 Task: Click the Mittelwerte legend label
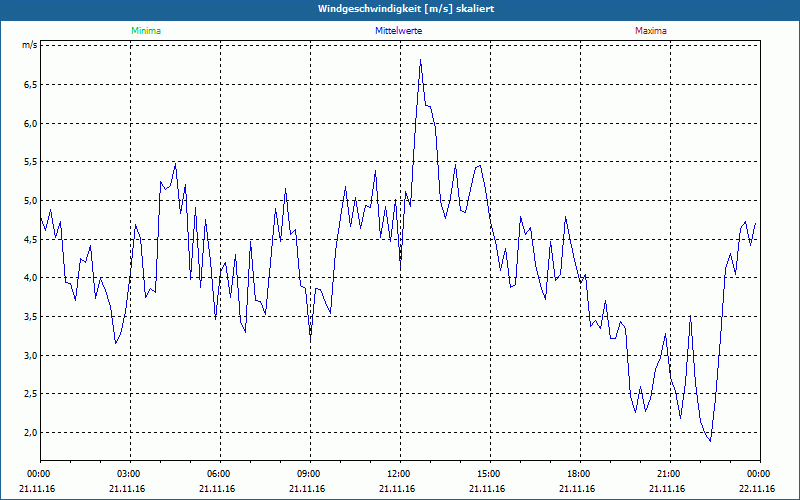coord(398,31)
